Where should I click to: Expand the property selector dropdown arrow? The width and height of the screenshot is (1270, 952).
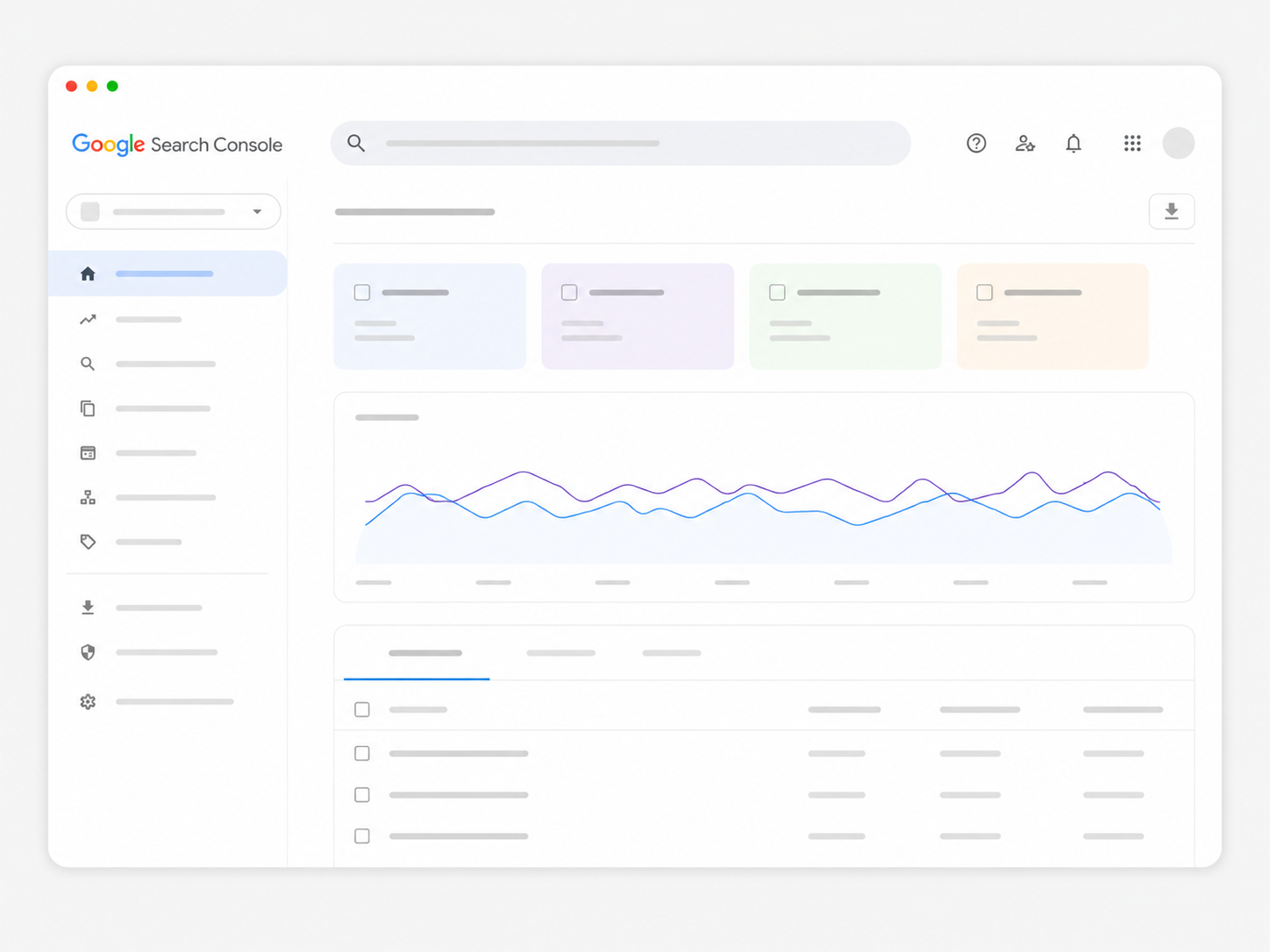coord(257,211)
